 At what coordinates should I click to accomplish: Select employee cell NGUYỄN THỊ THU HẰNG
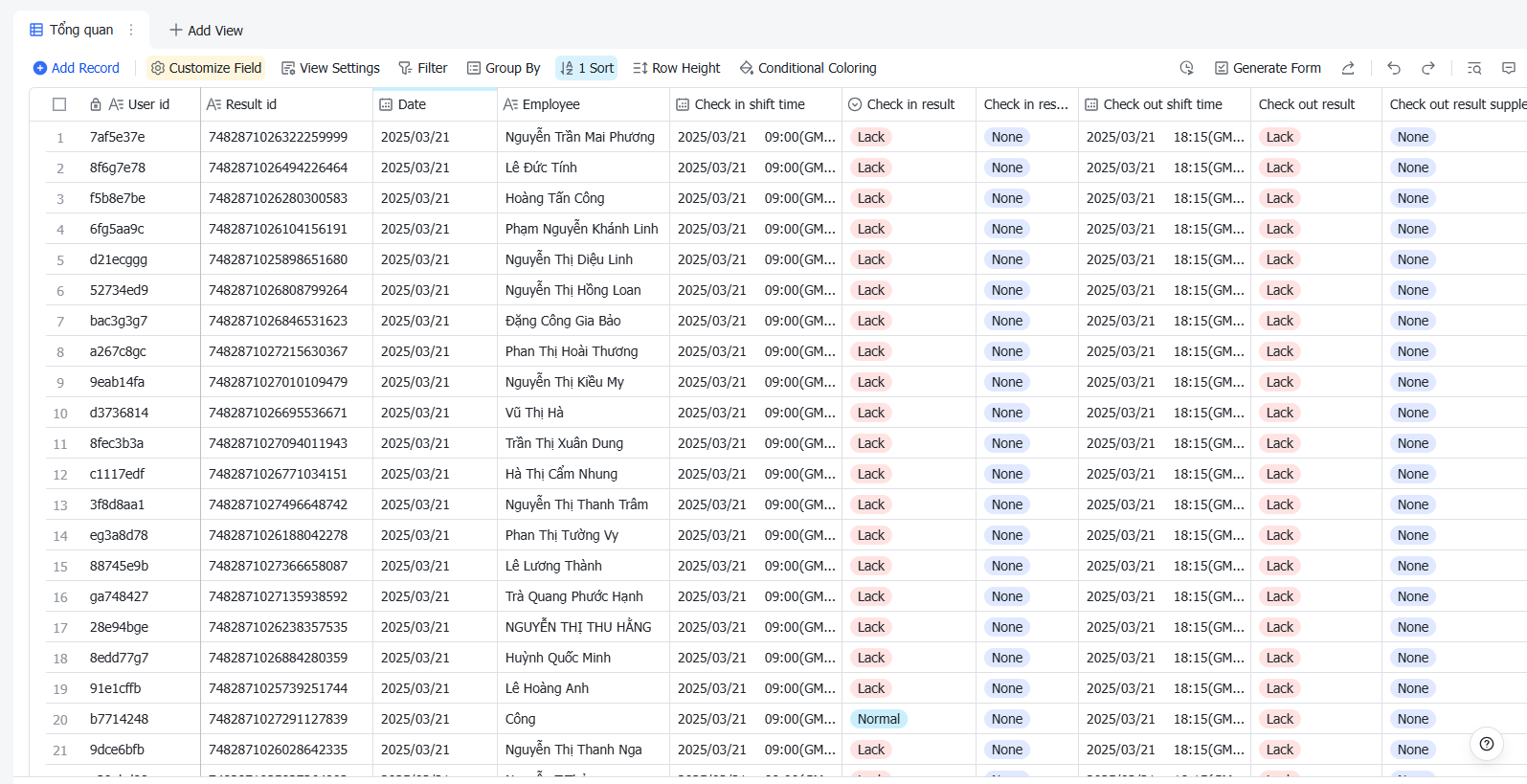coord(583,627)
